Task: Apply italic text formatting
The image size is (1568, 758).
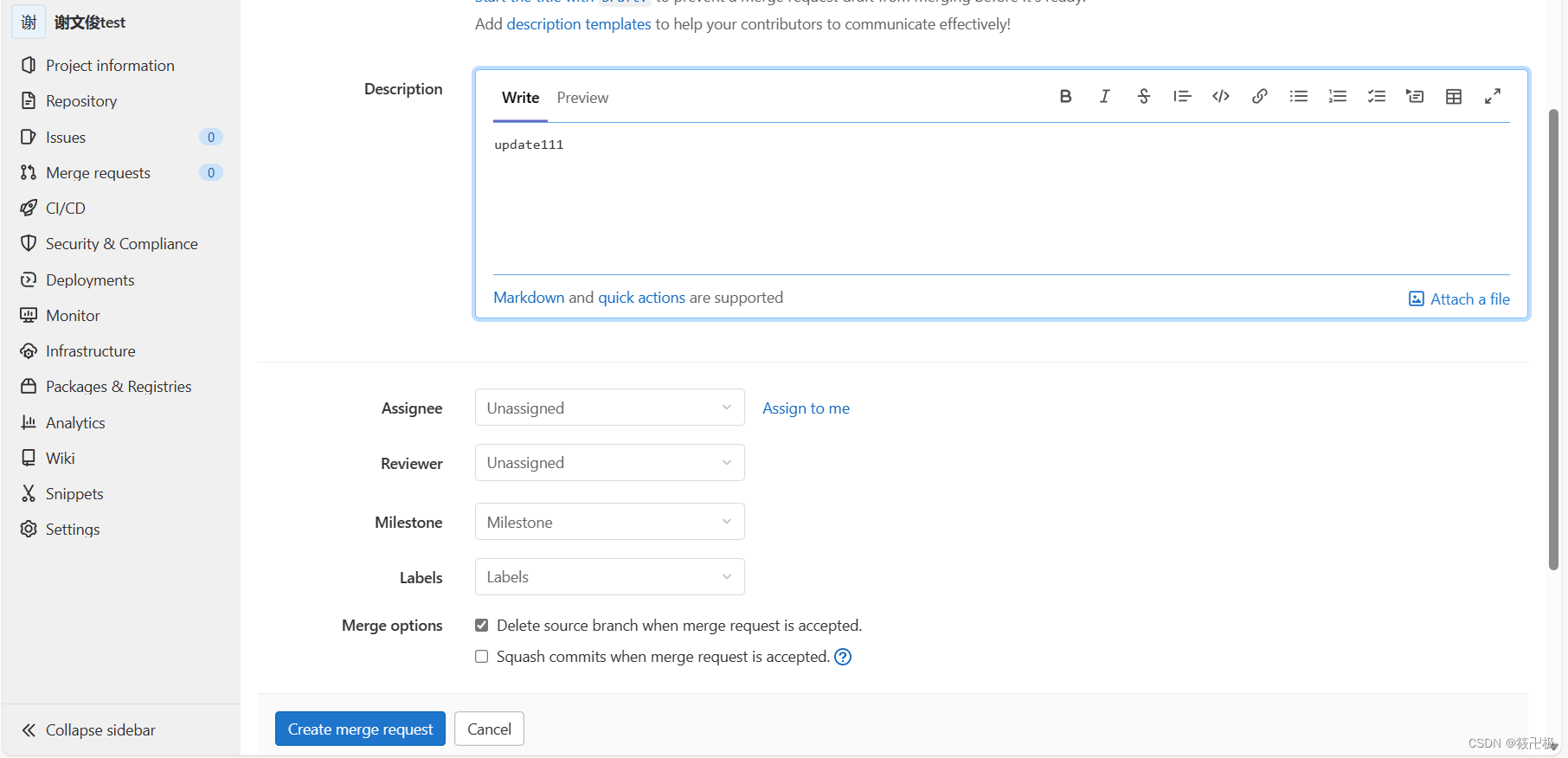Action: (x=1105, y=97)
